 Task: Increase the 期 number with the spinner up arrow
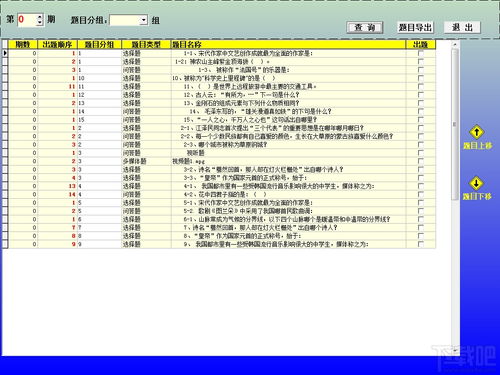(40, 16)
